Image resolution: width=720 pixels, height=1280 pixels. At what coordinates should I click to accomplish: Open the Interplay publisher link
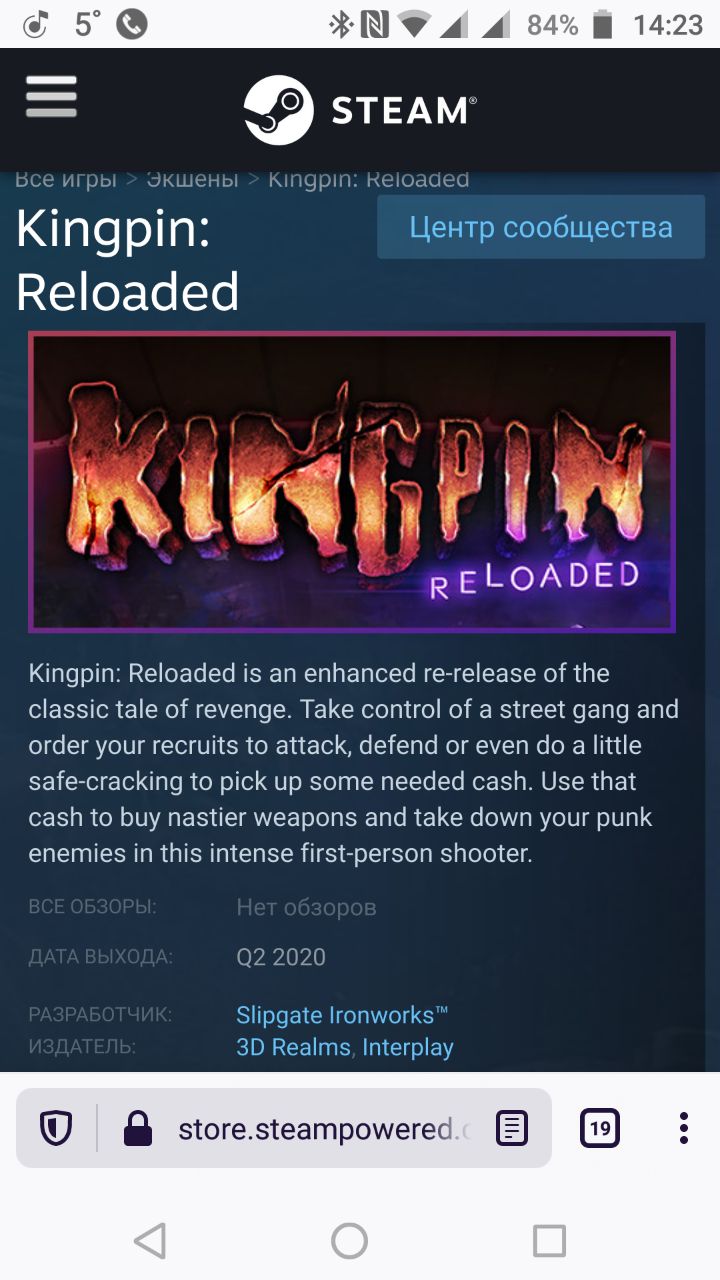click(408, 1047)
